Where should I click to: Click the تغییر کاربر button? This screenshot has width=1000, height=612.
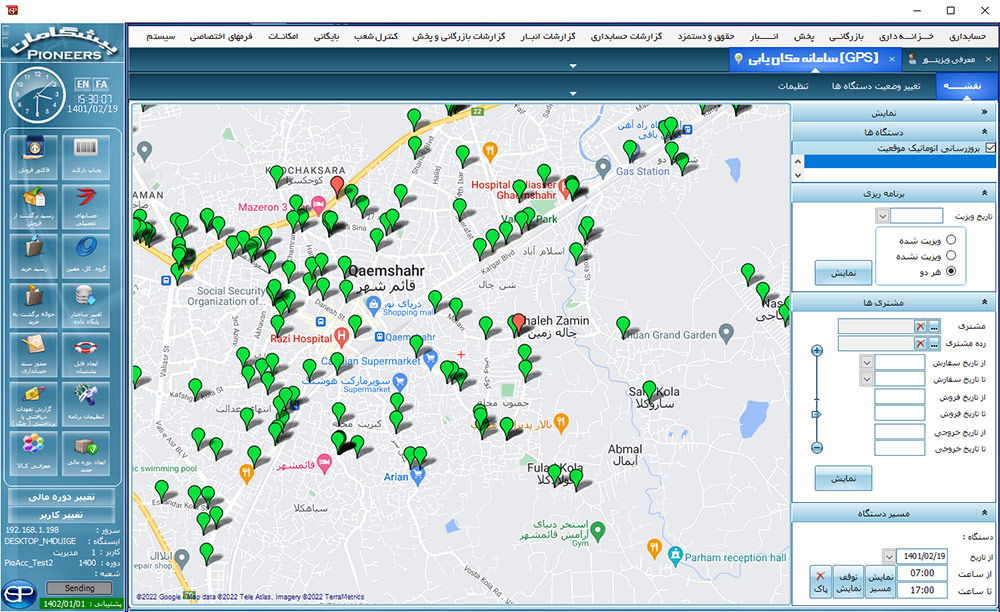click(61, 514)
